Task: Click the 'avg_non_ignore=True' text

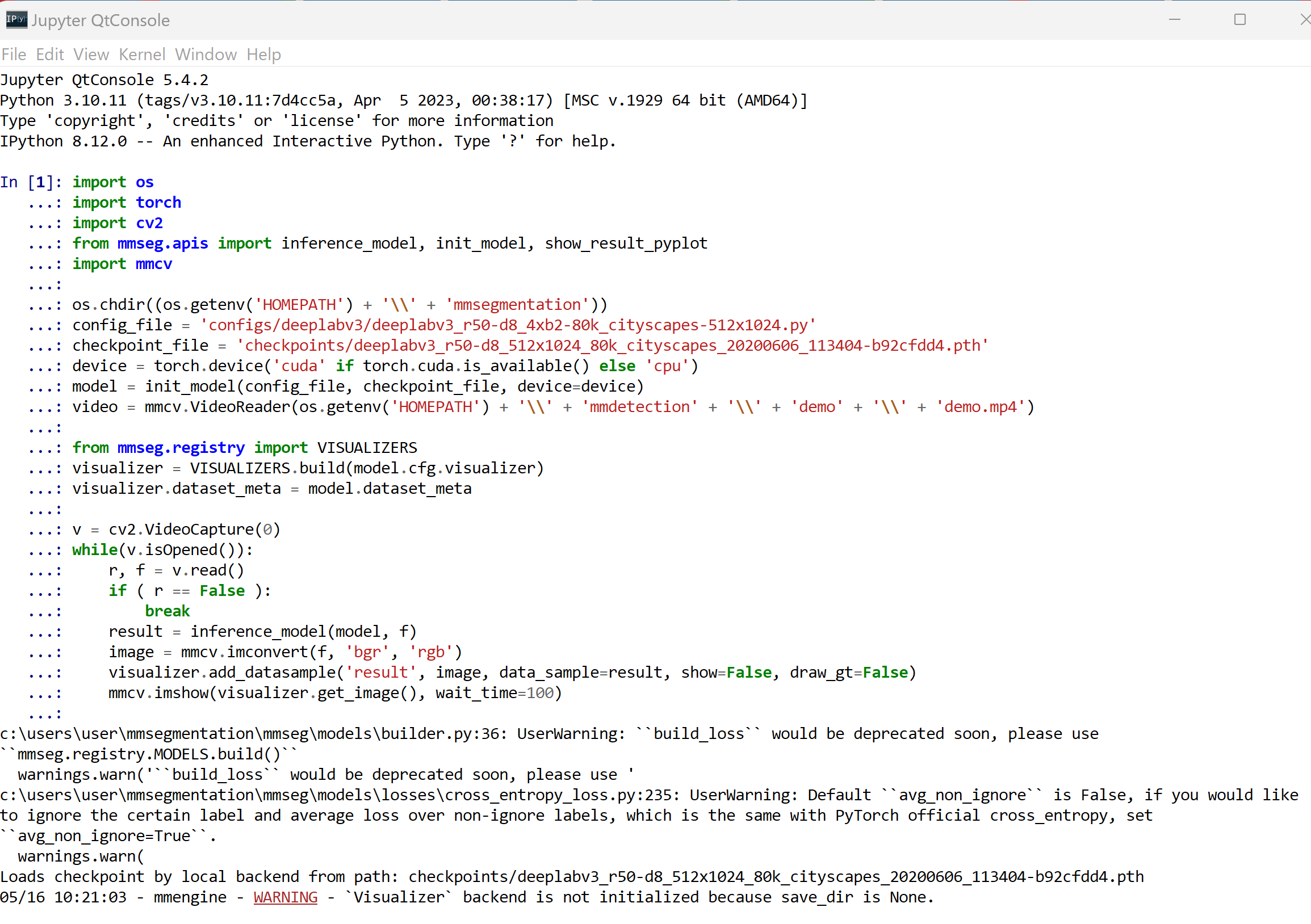Action: click(x=104, y=836)
